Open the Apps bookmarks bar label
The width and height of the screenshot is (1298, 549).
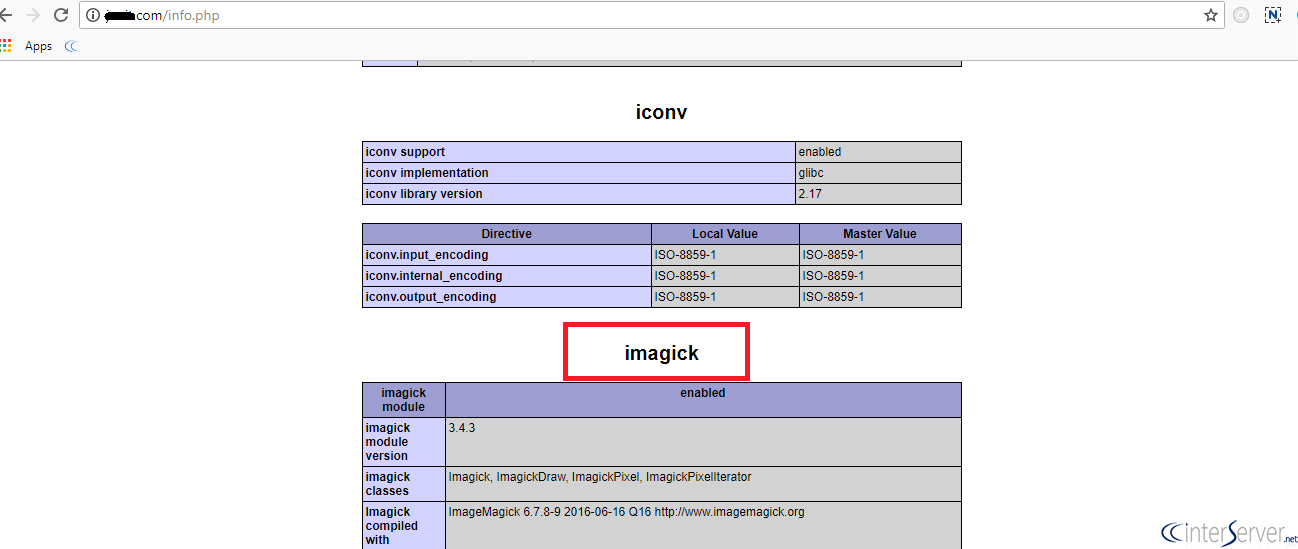[38, 46]
